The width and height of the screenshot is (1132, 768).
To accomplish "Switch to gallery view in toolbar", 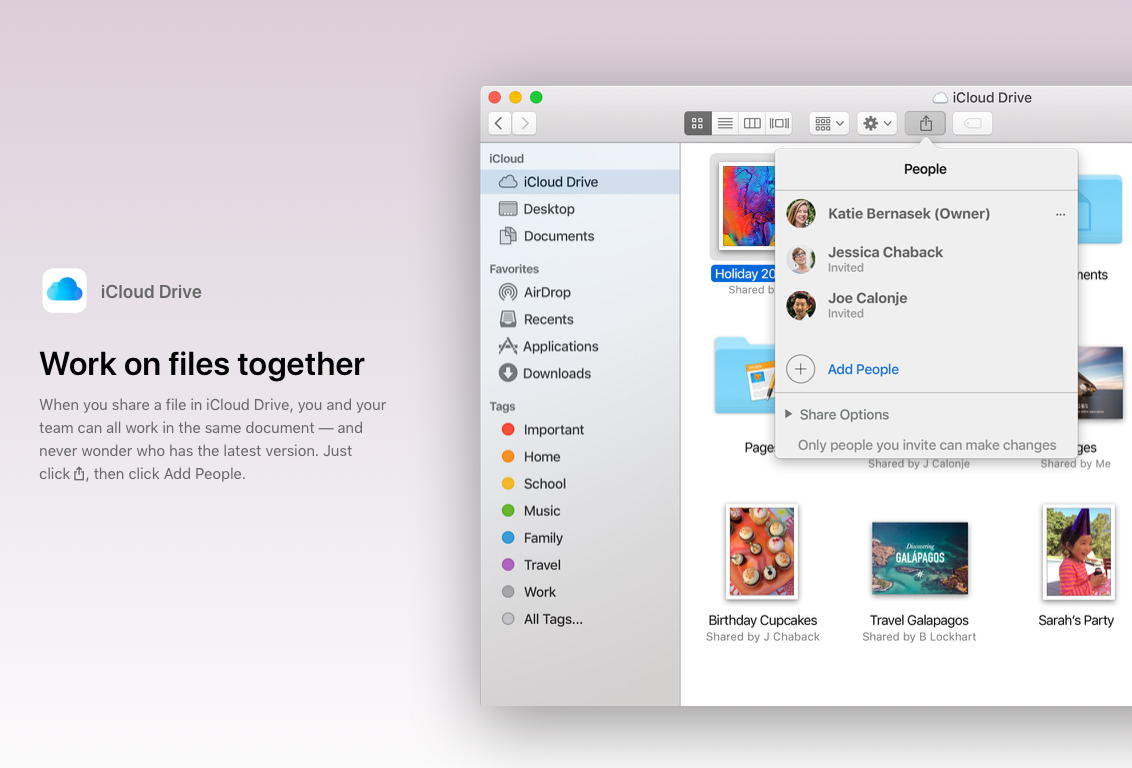I will [780, 123].
